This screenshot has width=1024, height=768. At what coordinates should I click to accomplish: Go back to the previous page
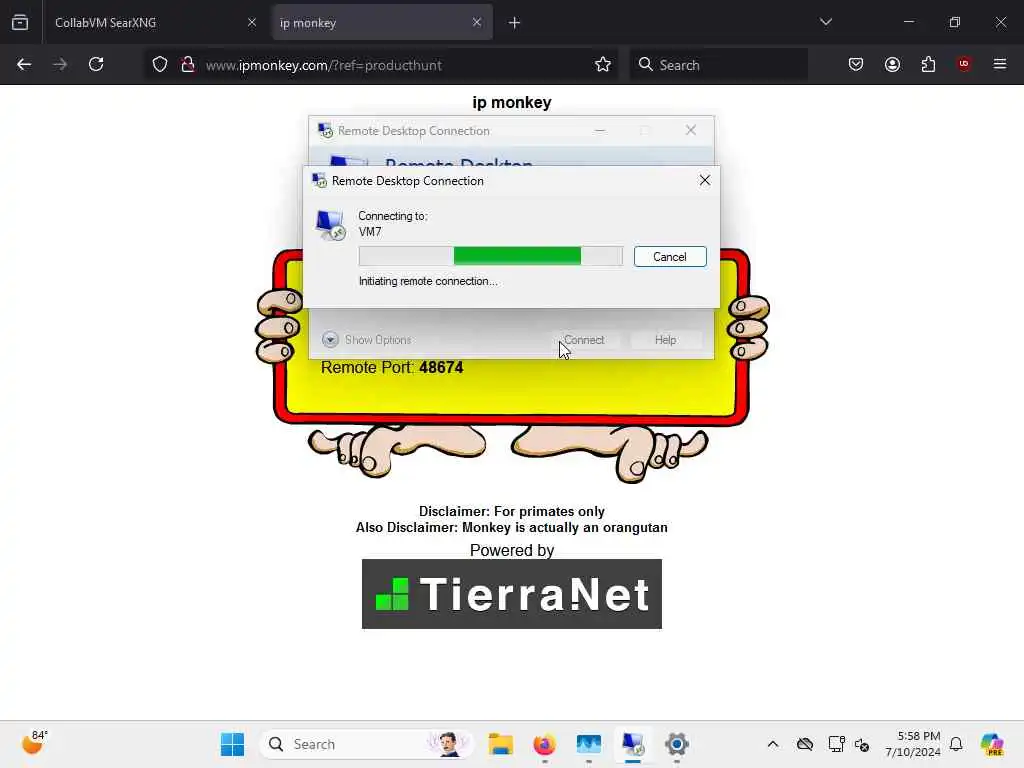point(24,64)
